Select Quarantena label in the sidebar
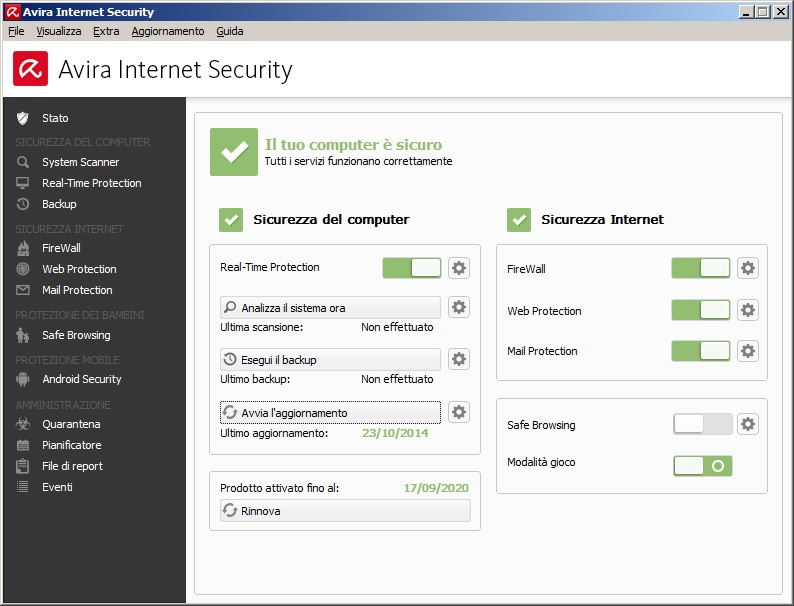The width and height of the screenshot is (794, 606). tap(71, 424)
